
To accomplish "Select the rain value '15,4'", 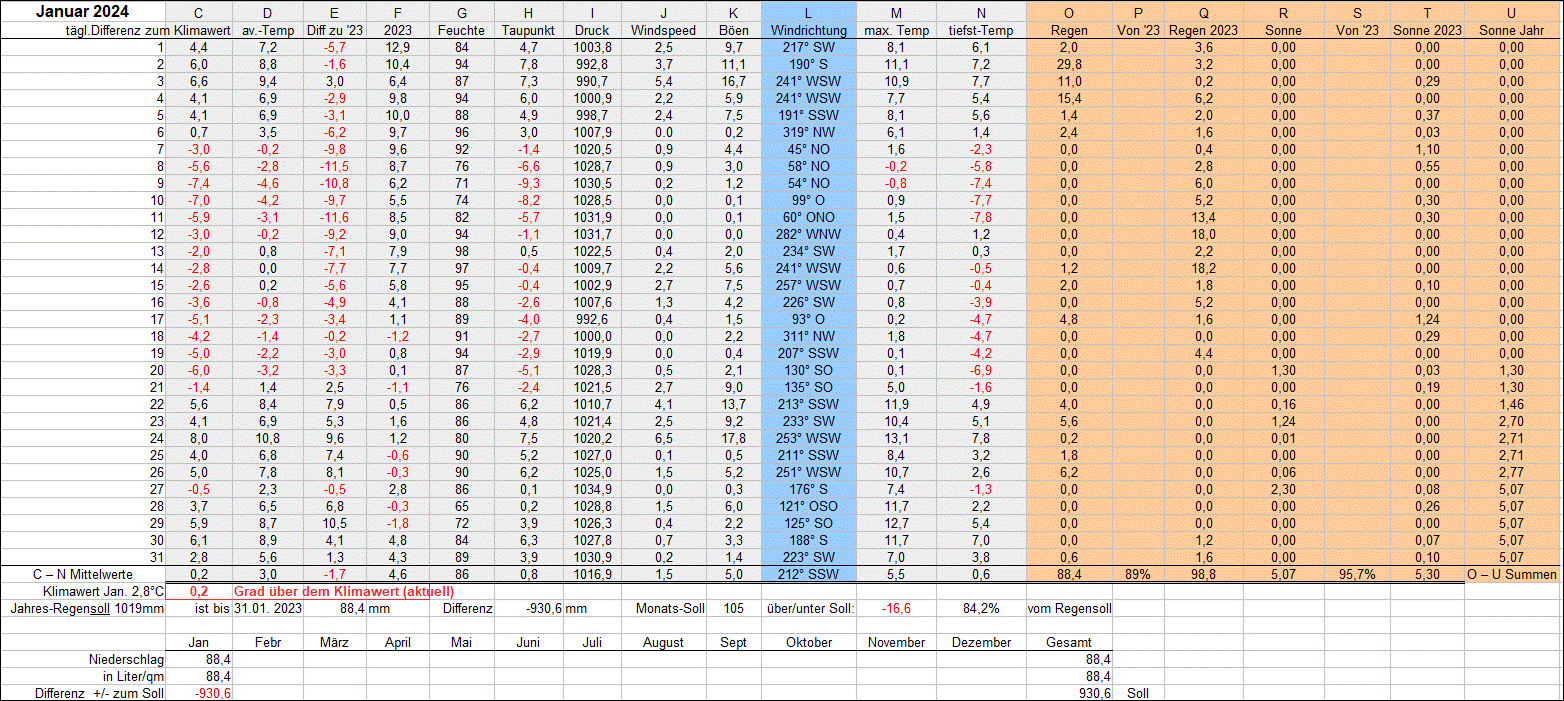I will click(1069, 98).
